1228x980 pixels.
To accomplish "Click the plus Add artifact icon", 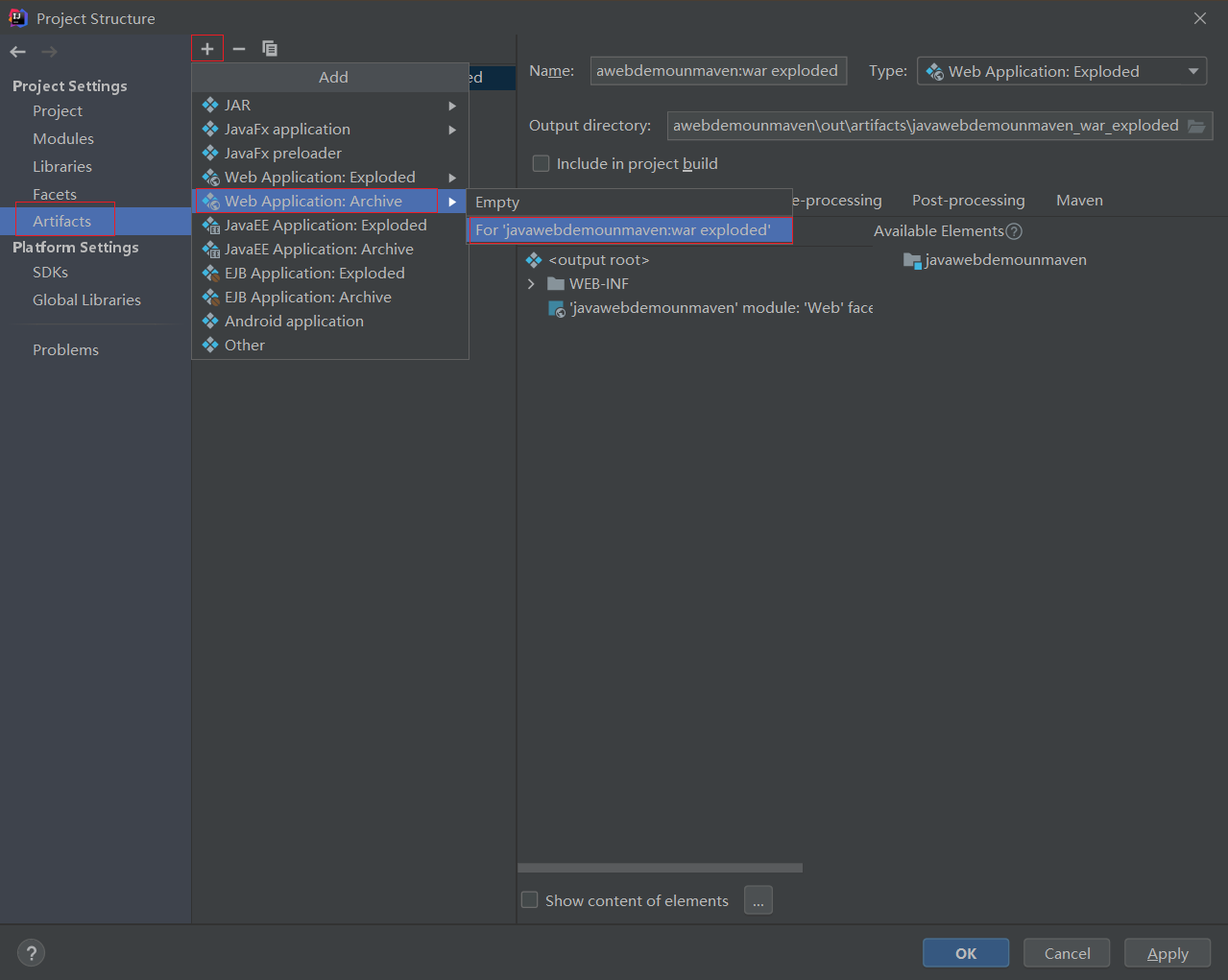I will (x=207, y=49).
